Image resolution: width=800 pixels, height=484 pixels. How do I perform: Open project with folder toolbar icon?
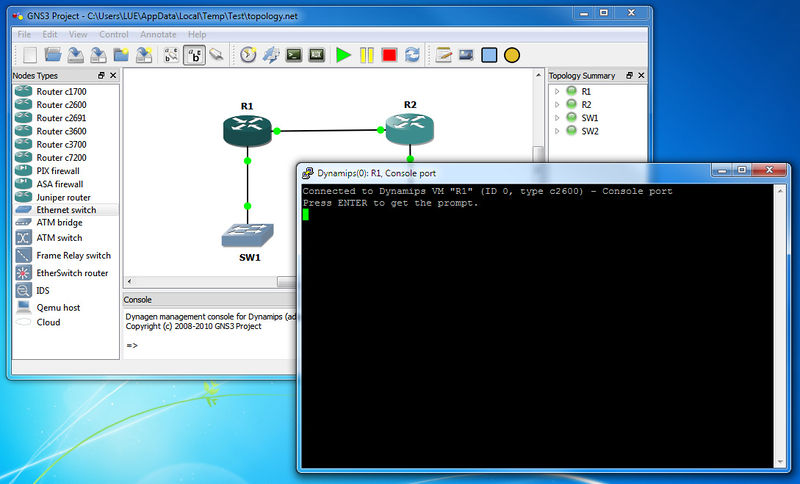pos(53,55)
